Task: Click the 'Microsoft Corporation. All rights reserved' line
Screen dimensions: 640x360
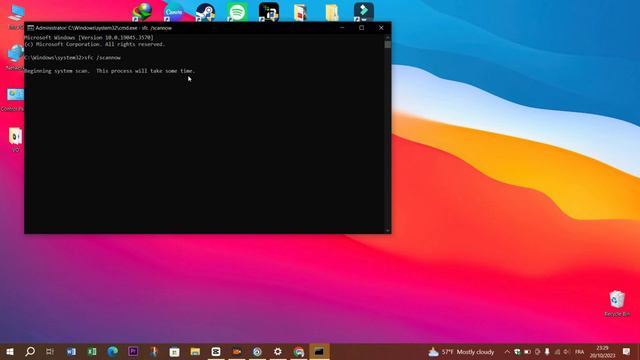Action: point(95,44)
